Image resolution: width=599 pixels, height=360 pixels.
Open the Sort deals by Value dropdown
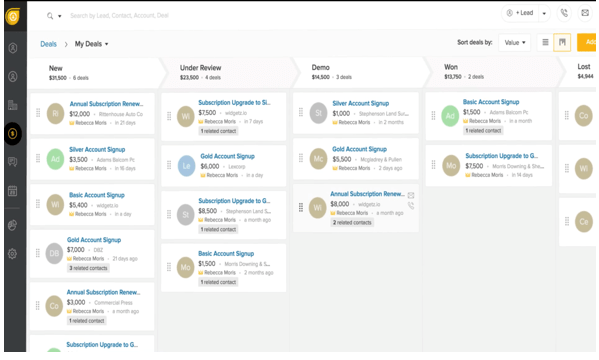click(x=515, y=42)
